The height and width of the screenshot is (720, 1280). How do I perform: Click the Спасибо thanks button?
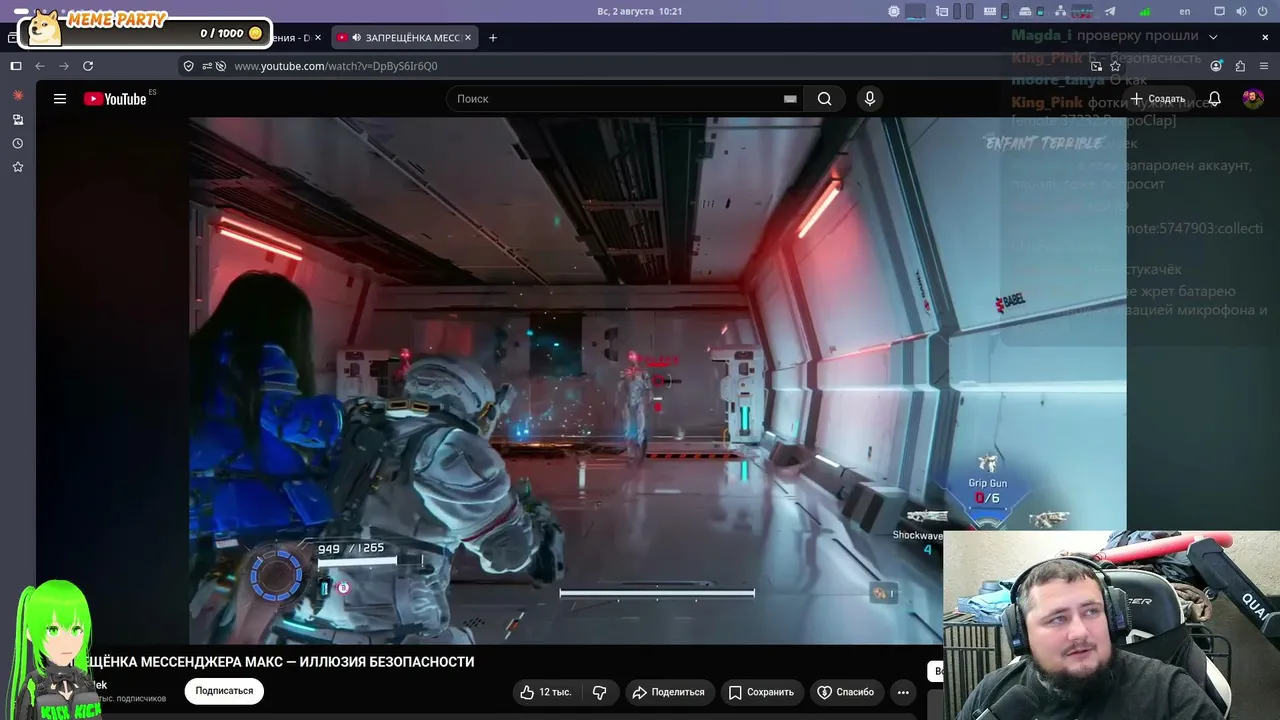846,692
